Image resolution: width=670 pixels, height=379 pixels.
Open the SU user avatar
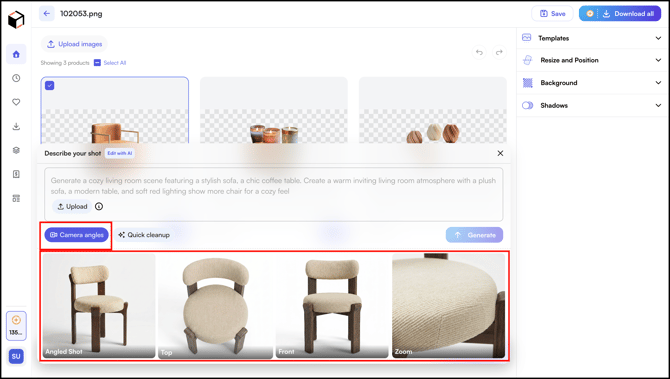tap(16, 356)
